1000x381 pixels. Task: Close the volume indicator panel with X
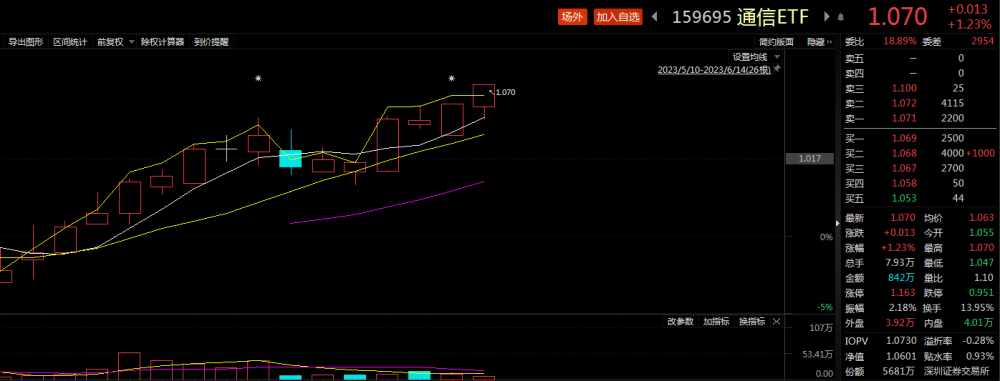776,322
